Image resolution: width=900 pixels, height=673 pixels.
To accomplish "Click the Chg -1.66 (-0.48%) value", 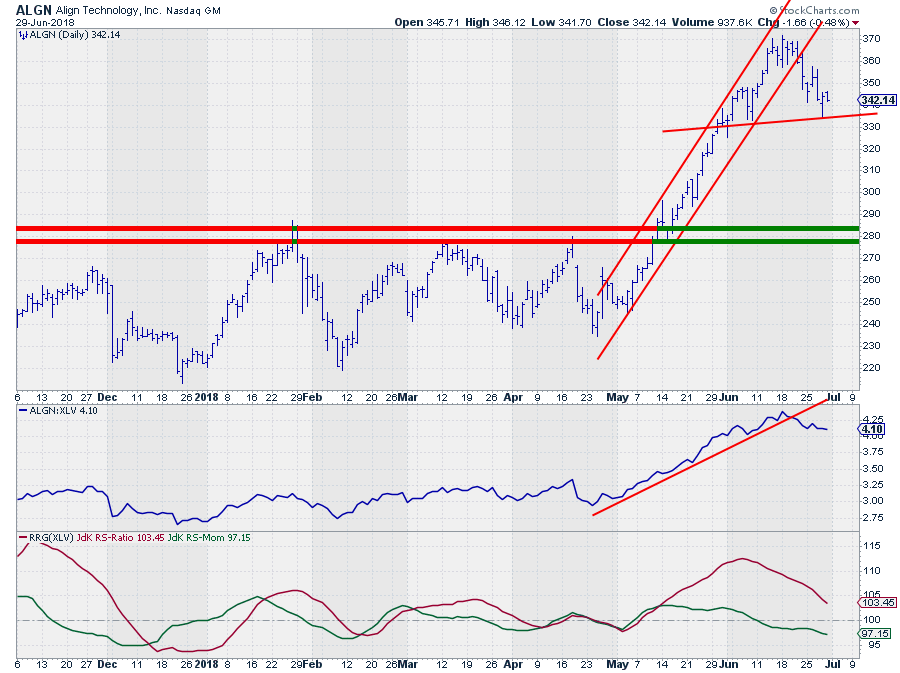I will 804,22.
